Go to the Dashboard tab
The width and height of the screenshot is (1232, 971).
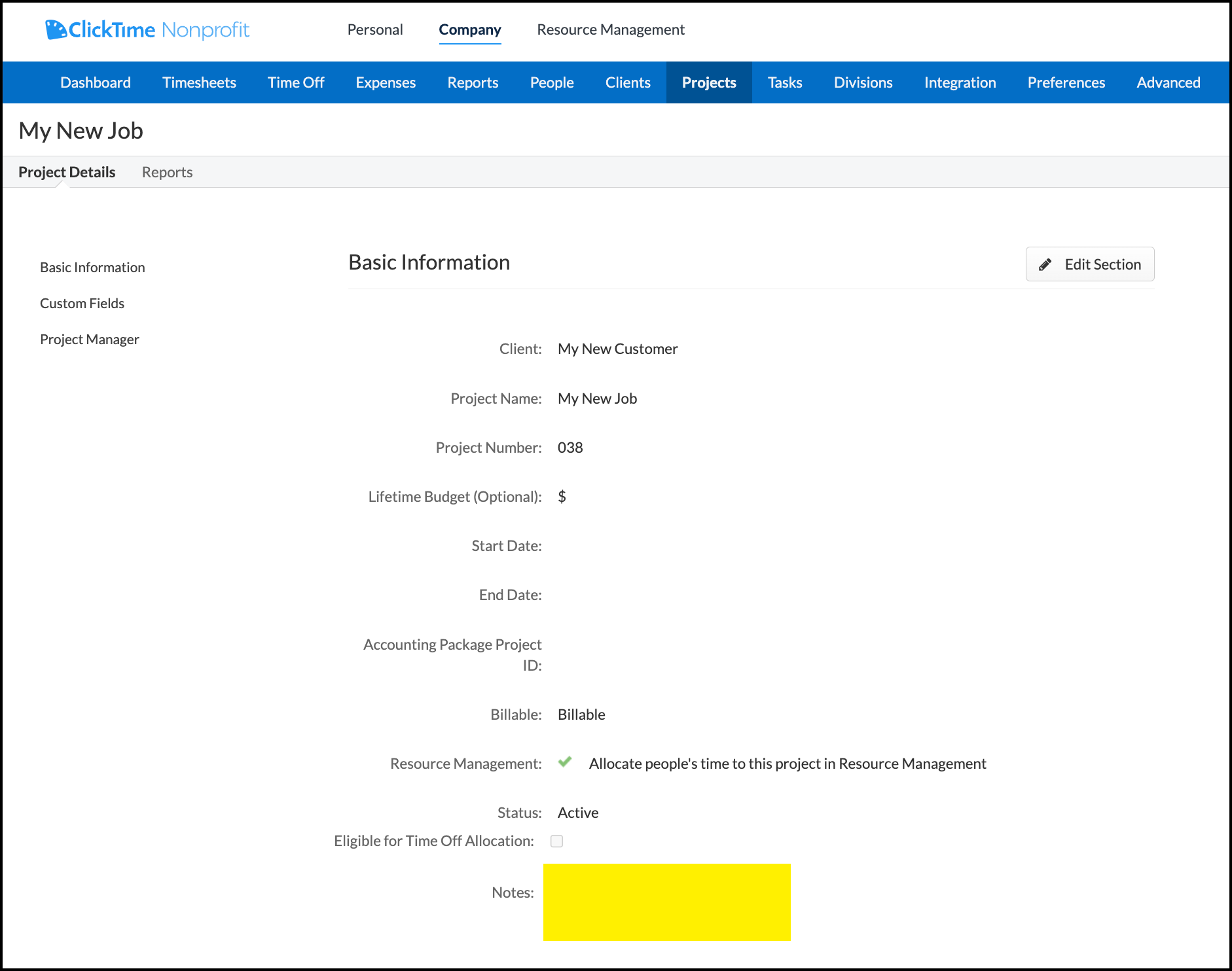pyautogui.click(x=96, y=82)
